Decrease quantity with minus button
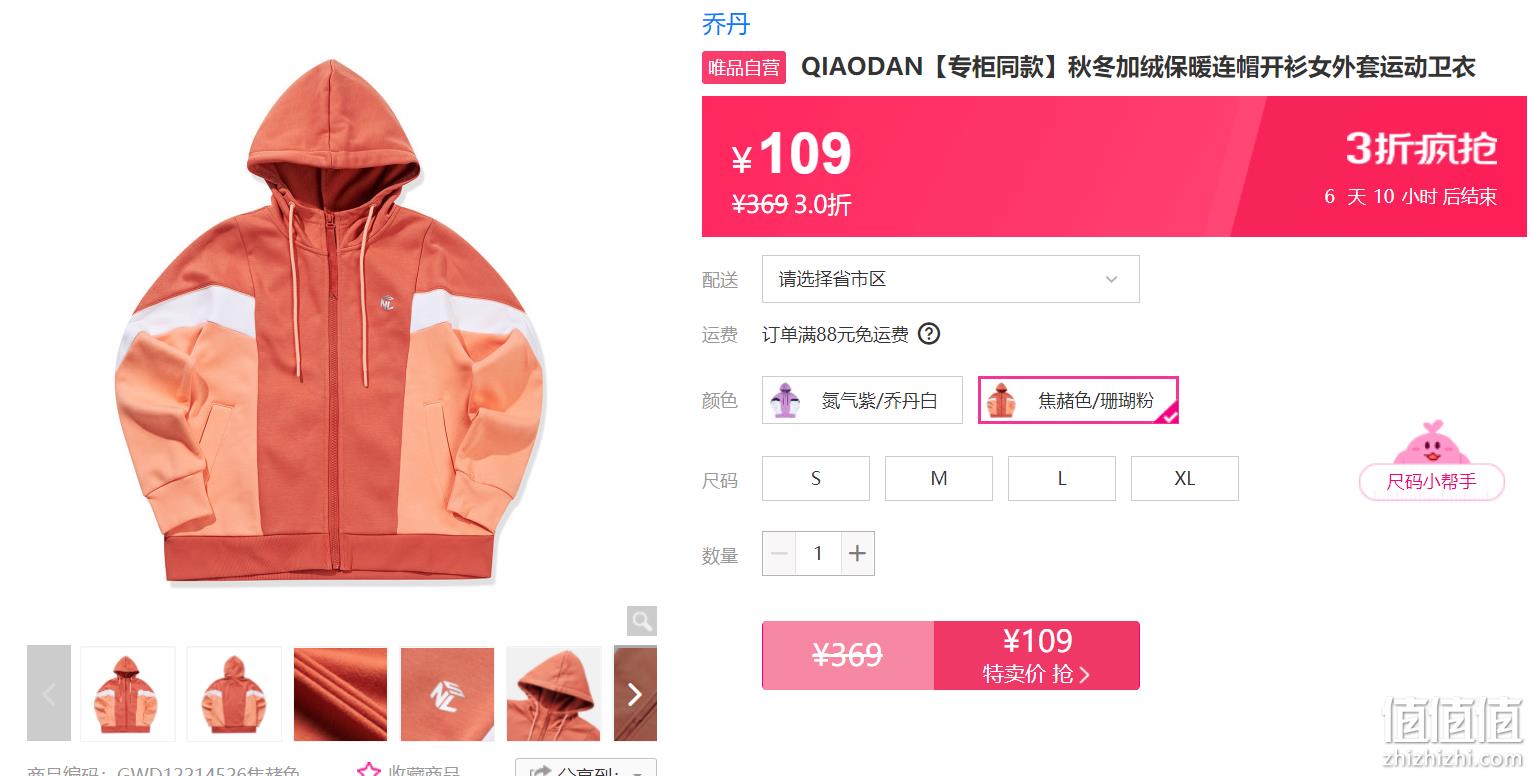 (780, 553)
